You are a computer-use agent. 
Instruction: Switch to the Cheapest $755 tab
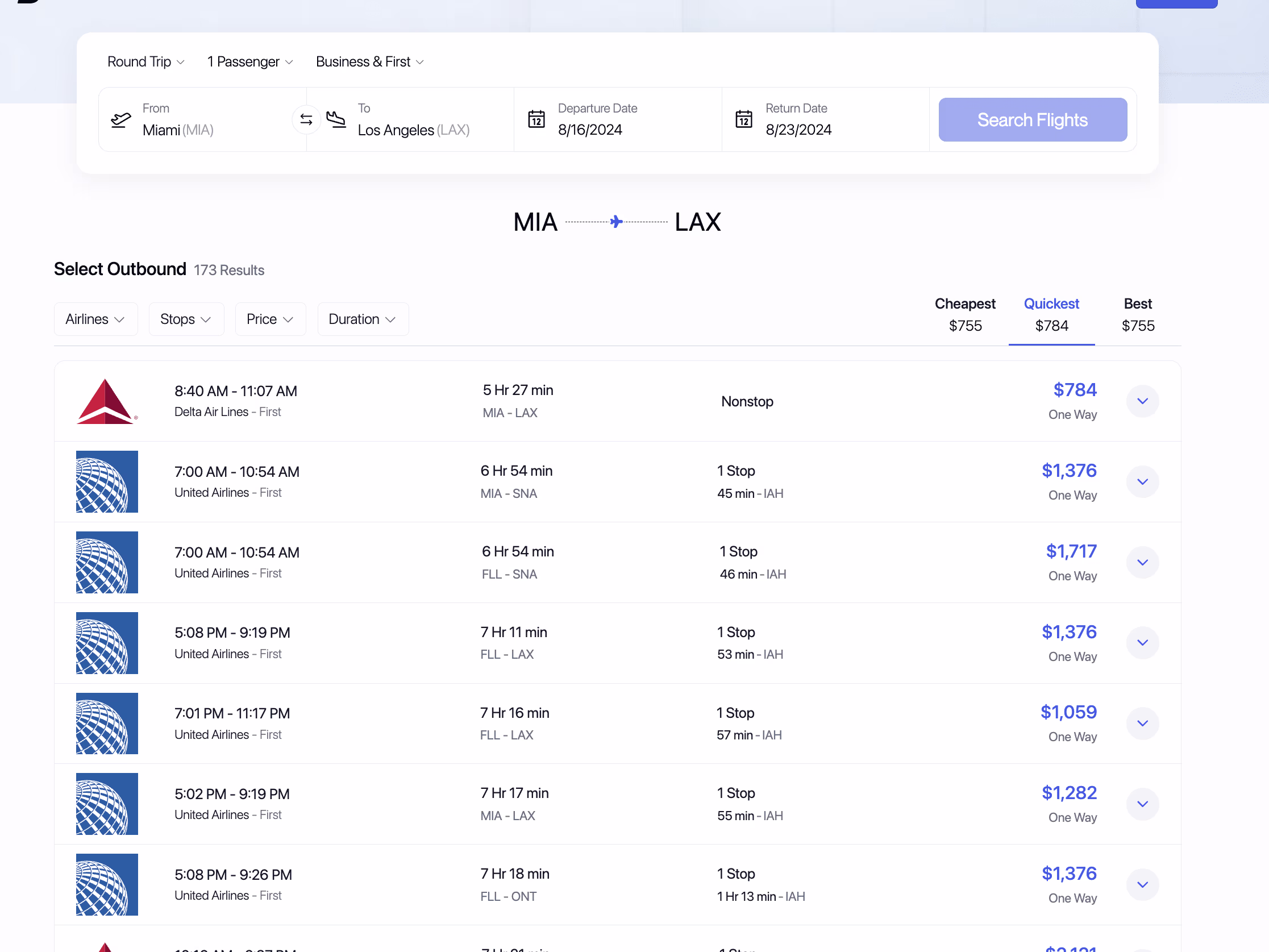click(965, 314)
